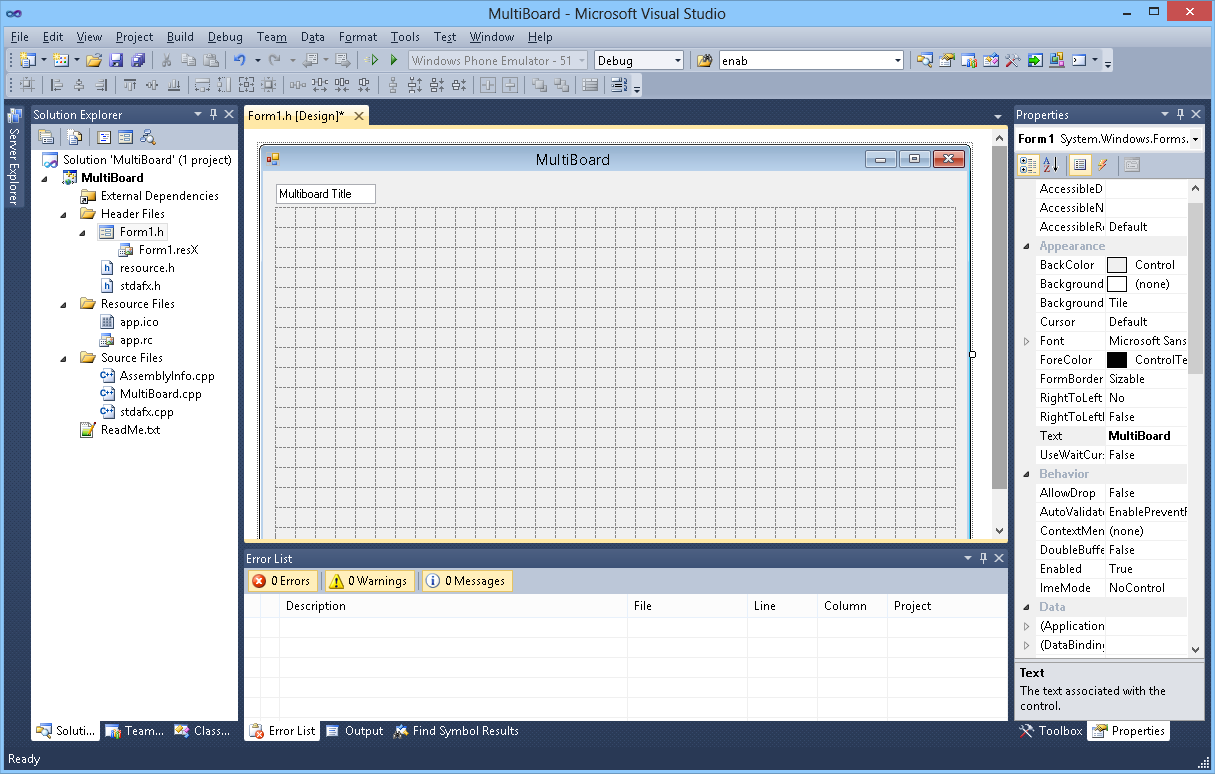Open the object selector dropdown showing Form1
This screenshot has width=1215, height=774.
(x=1196, y=138)
